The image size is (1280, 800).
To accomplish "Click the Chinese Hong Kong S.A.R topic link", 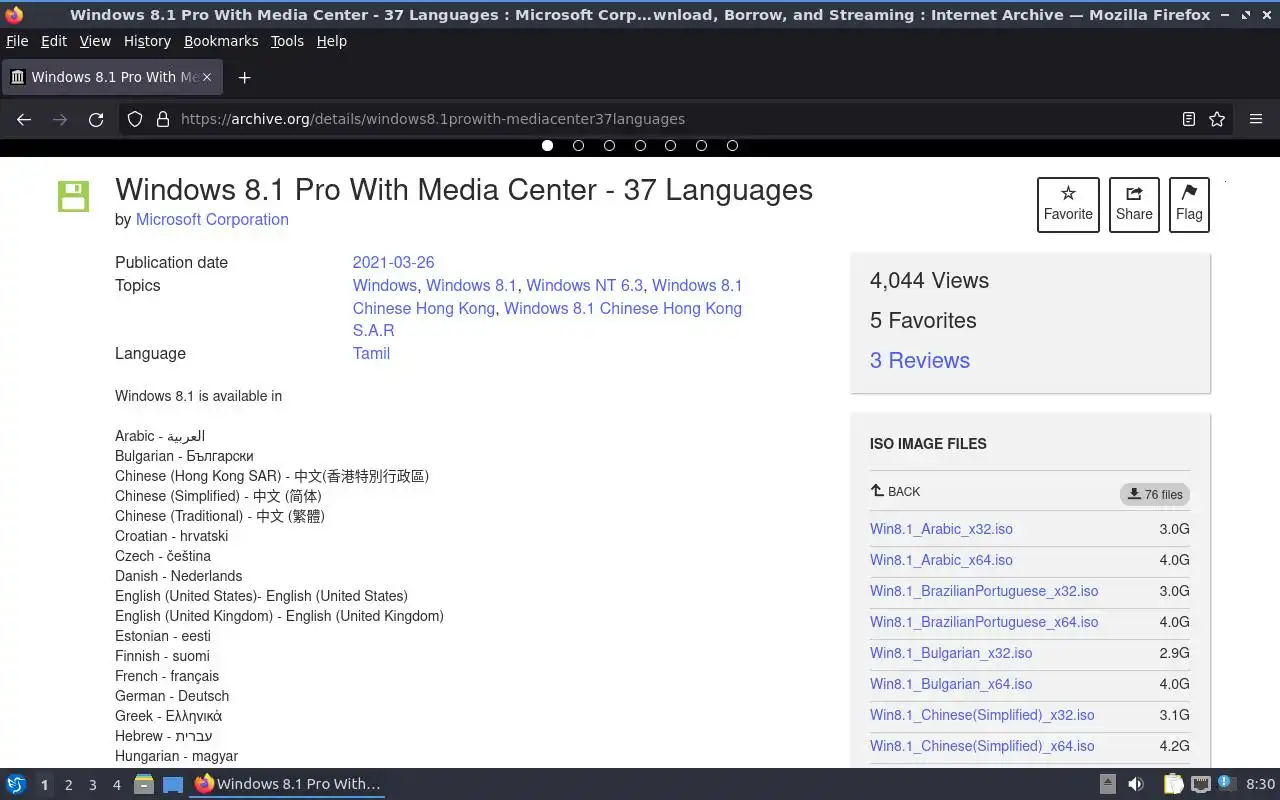I will (547, 319).
